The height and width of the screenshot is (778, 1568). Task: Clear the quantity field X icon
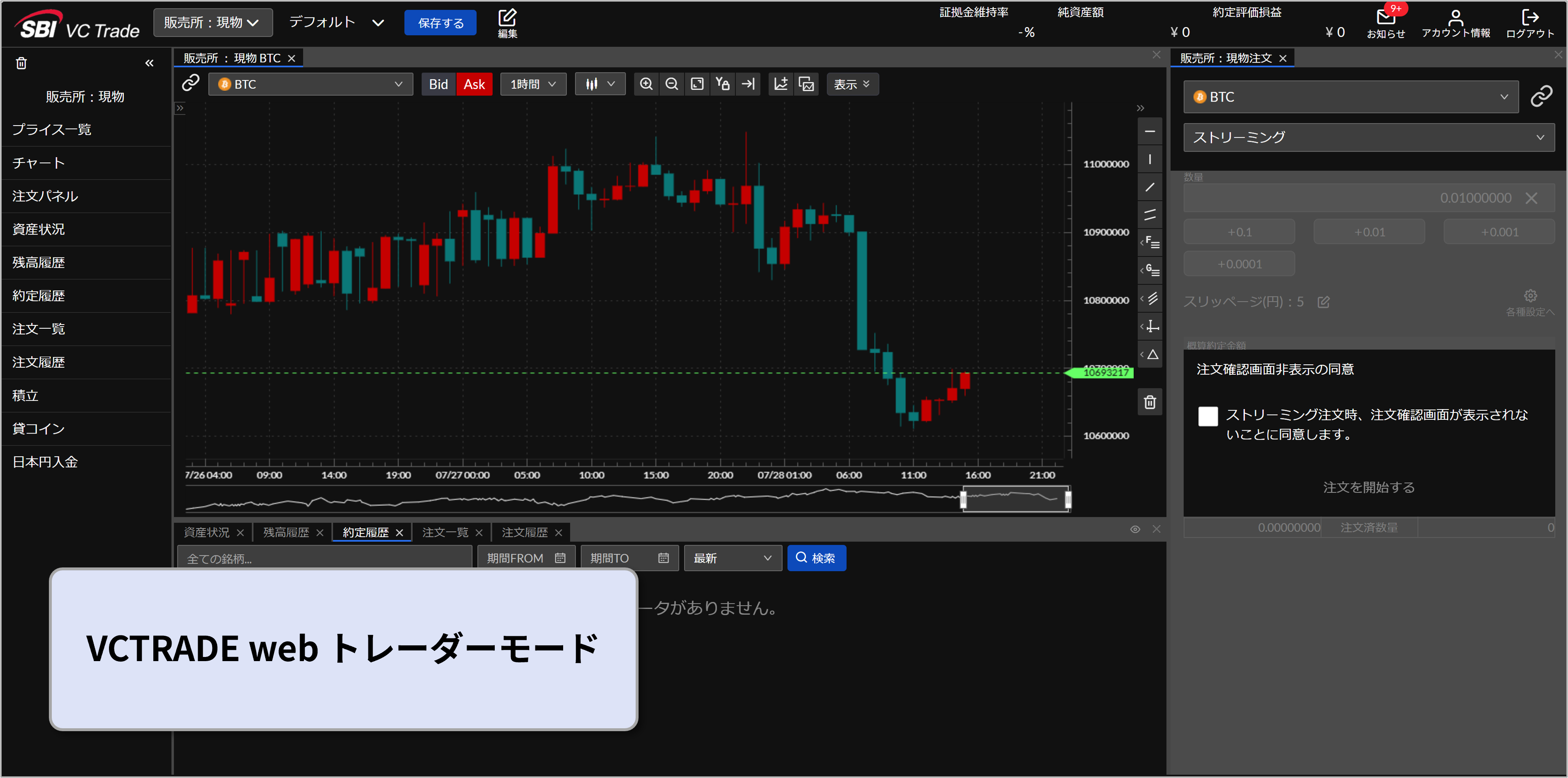[x=1532, y=198]
